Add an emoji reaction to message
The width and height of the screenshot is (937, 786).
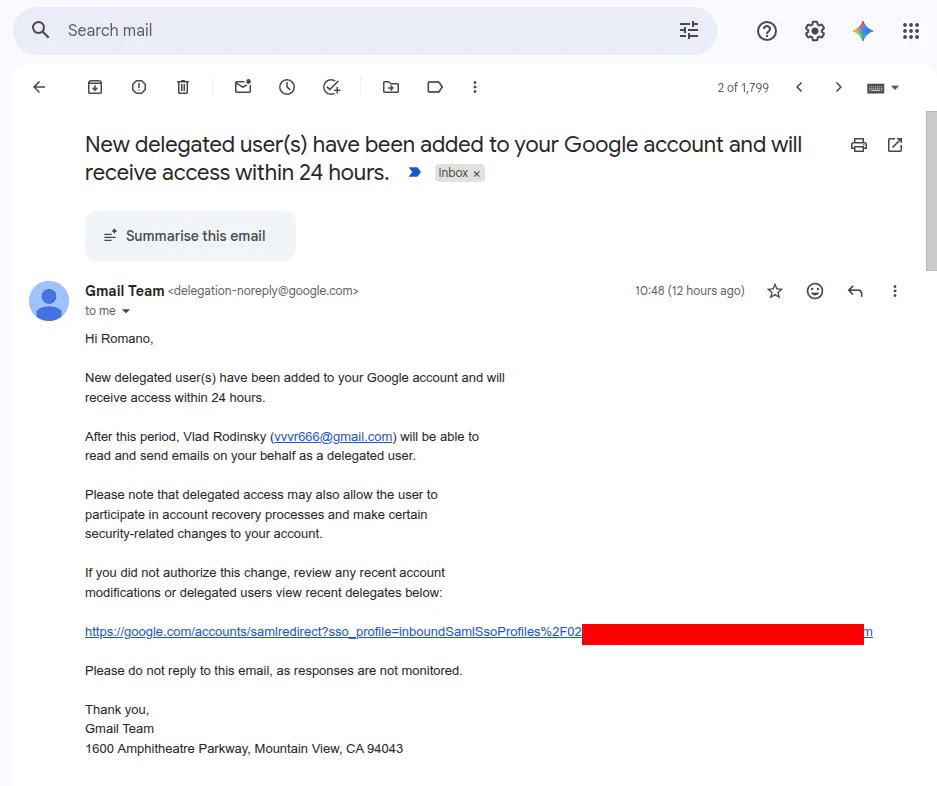click(814, 291)
